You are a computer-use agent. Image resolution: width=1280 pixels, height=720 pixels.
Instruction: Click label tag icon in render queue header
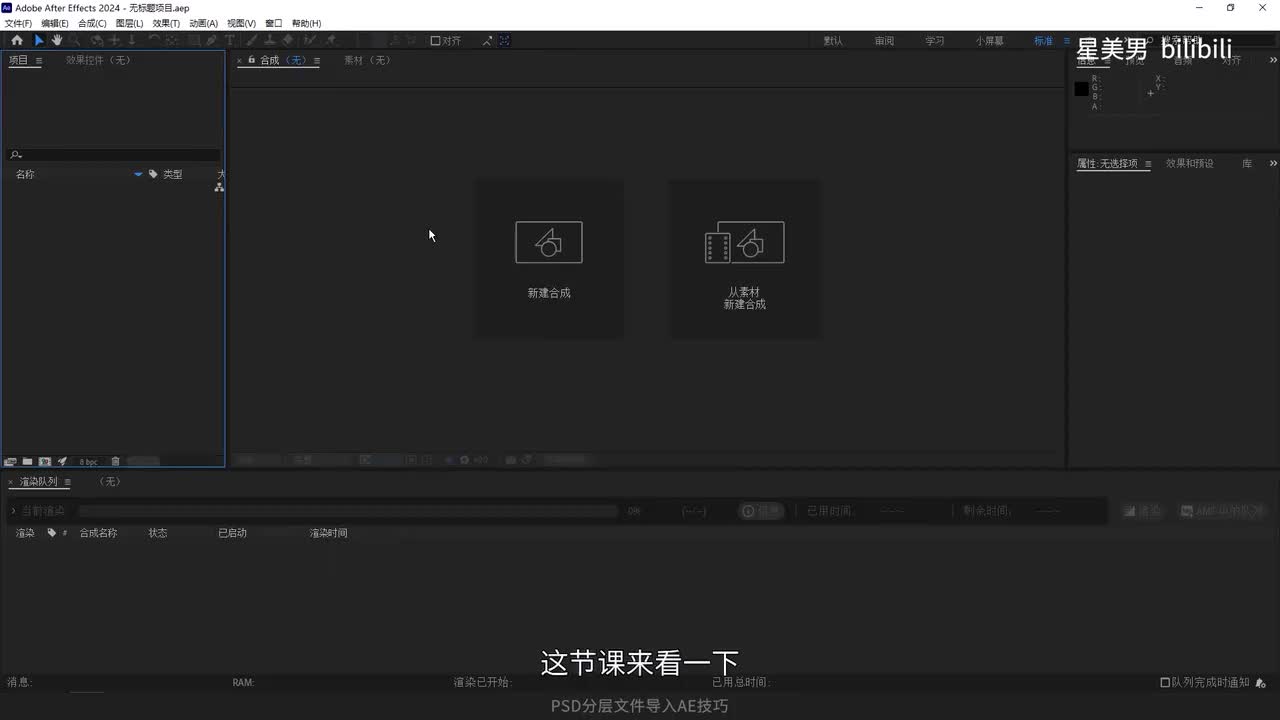(x=52, y=533)
